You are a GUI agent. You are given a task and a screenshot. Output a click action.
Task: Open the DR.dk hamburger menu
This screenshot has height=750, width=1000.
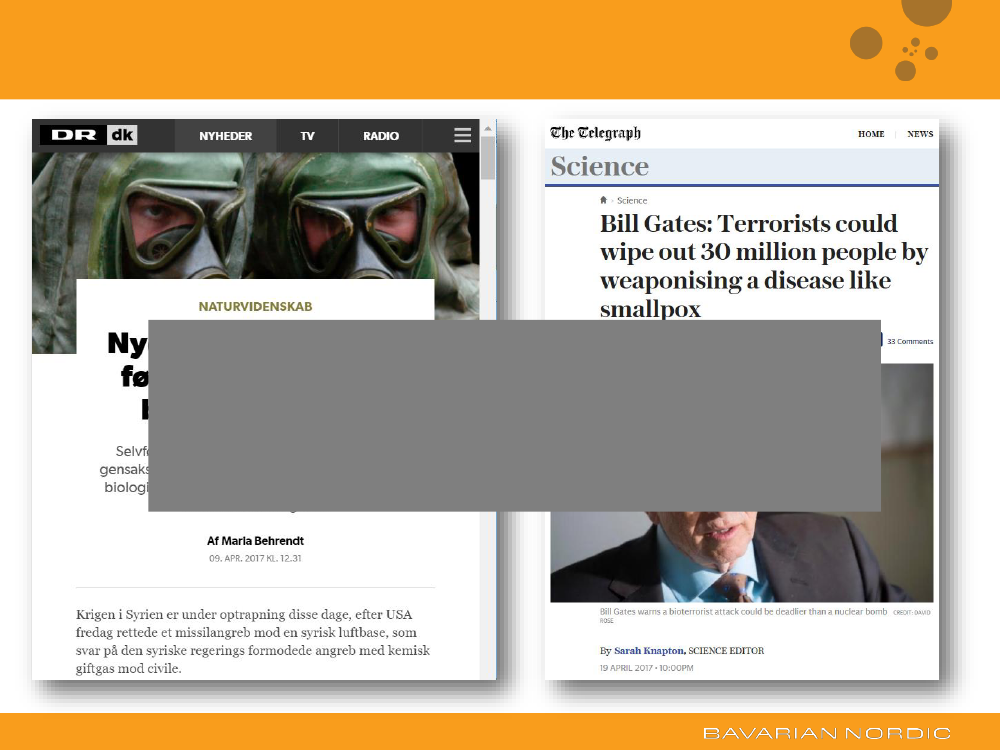point(462,136)
